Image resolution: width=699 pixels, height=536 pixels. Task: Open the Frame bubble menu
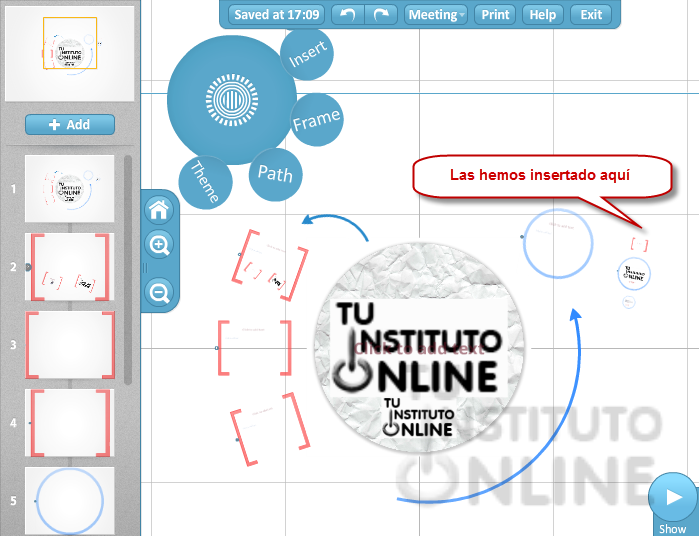point(317,120)
